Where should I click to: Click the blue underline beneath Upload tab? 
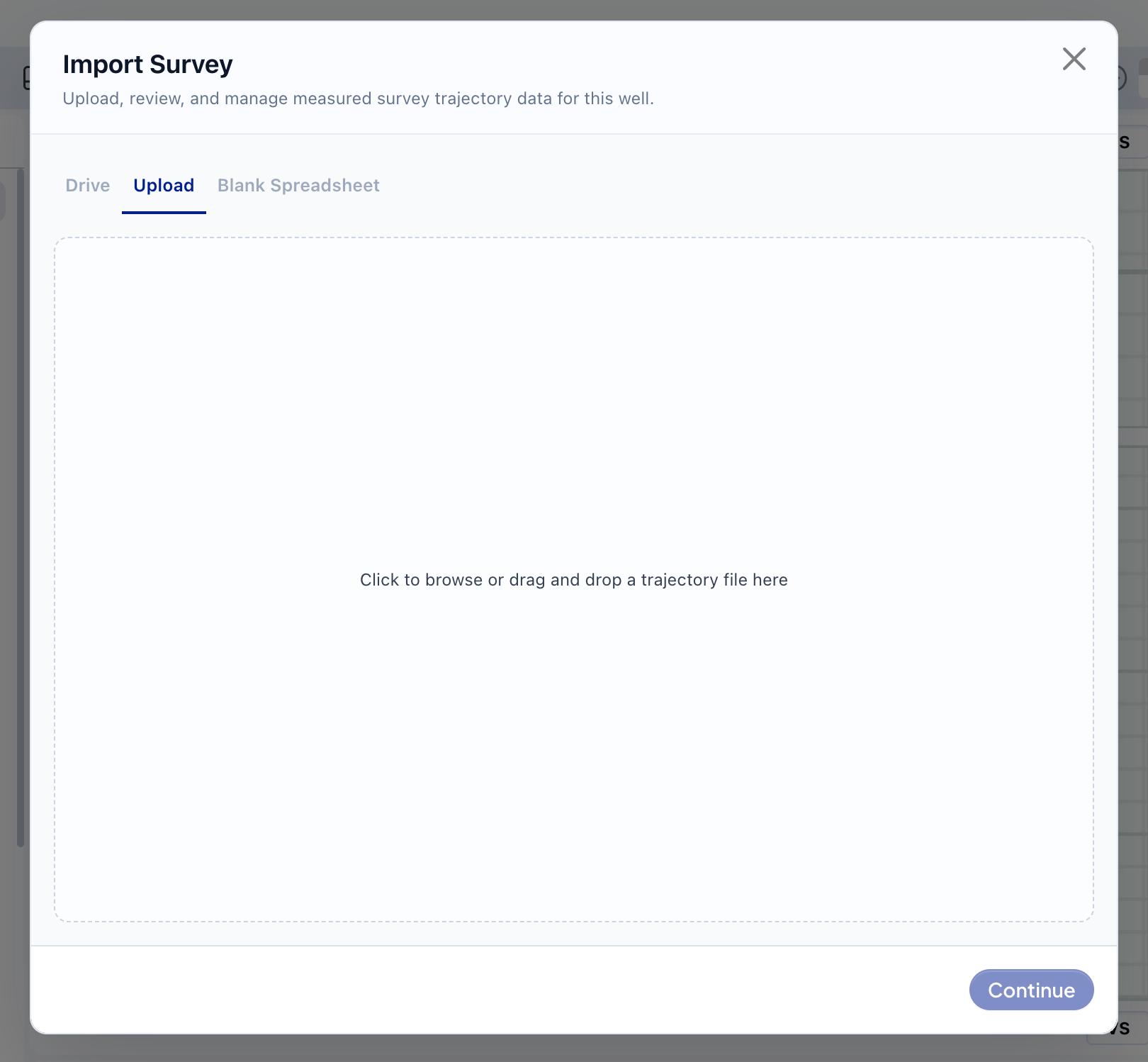164,213
